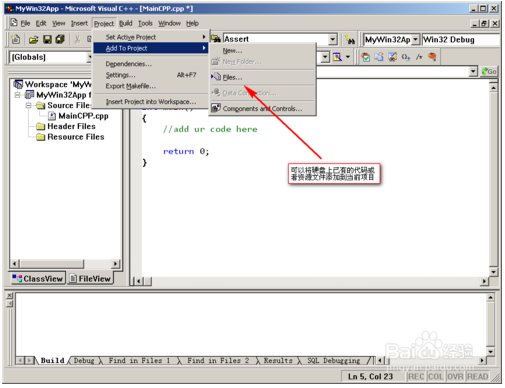Click the MainCPP.cpp file icon in tree
The height and width of the screenshot is (388, 505).
tap(52, 116)
